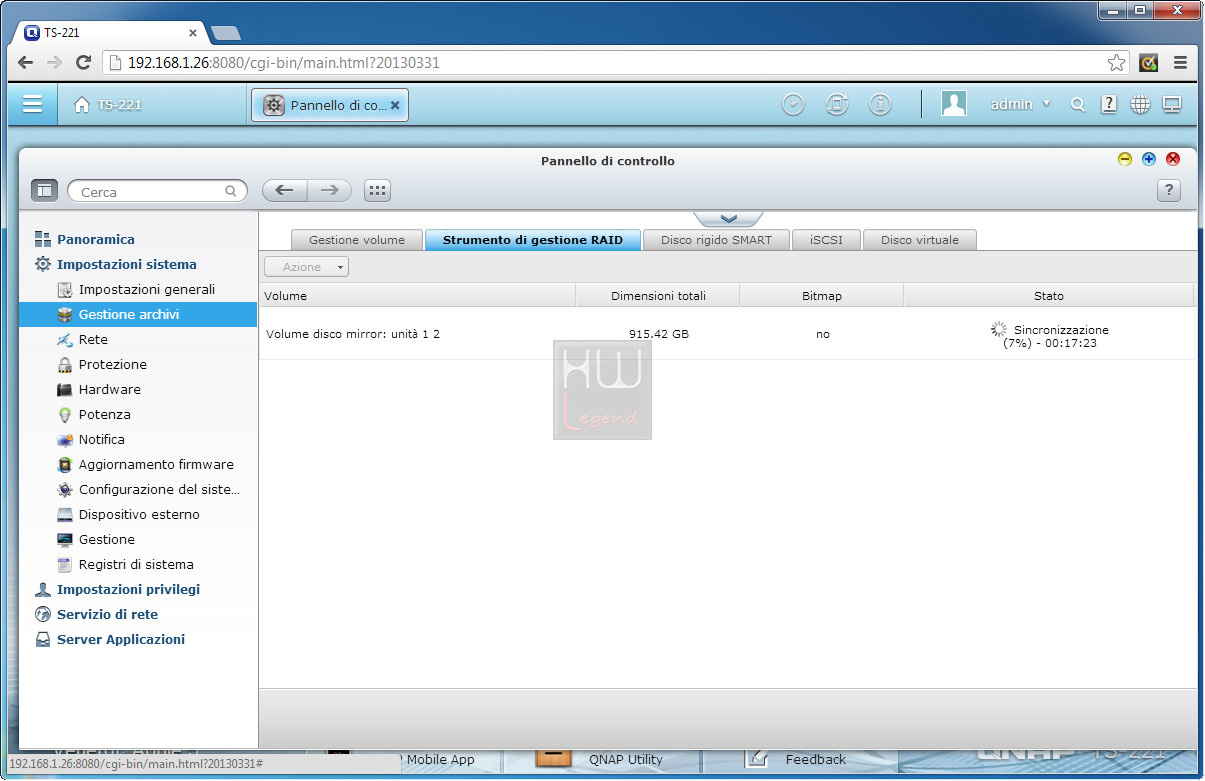Open Chrome menu button
Viewport: 1205px width, 781px height.
coord(1180,62)
